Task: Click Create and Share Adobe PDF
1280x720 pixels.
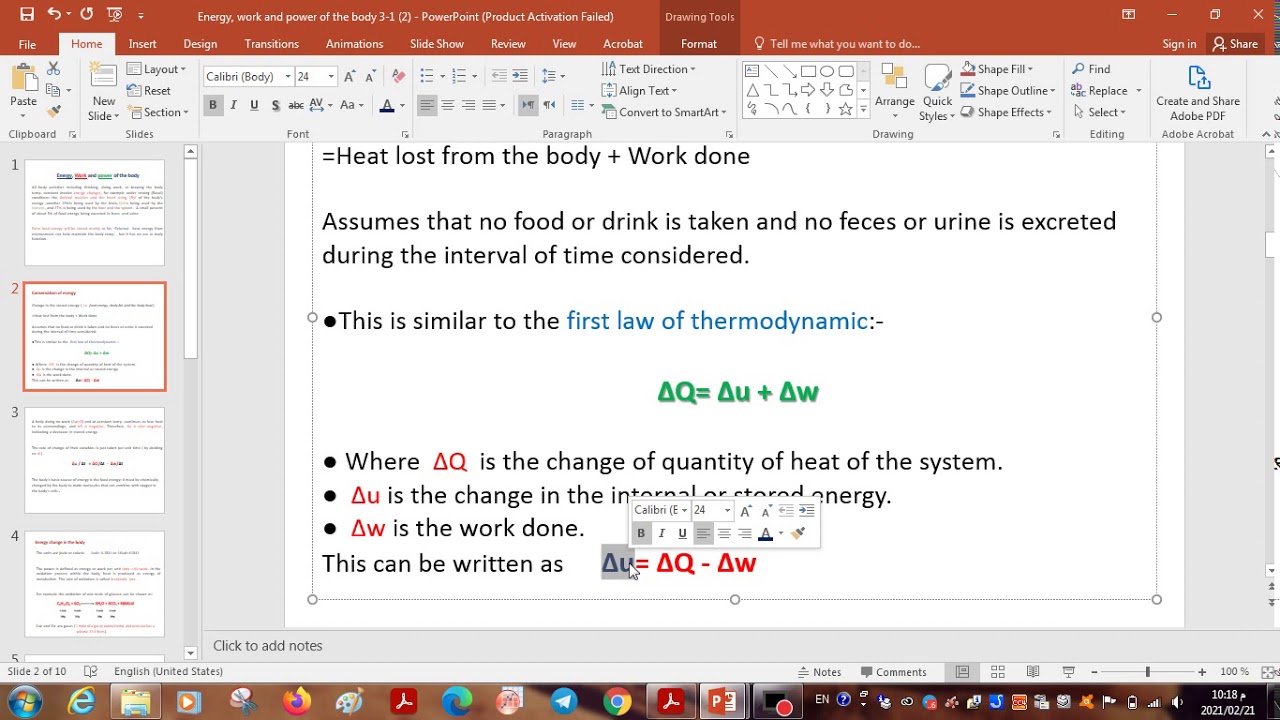Action: 1198,93
